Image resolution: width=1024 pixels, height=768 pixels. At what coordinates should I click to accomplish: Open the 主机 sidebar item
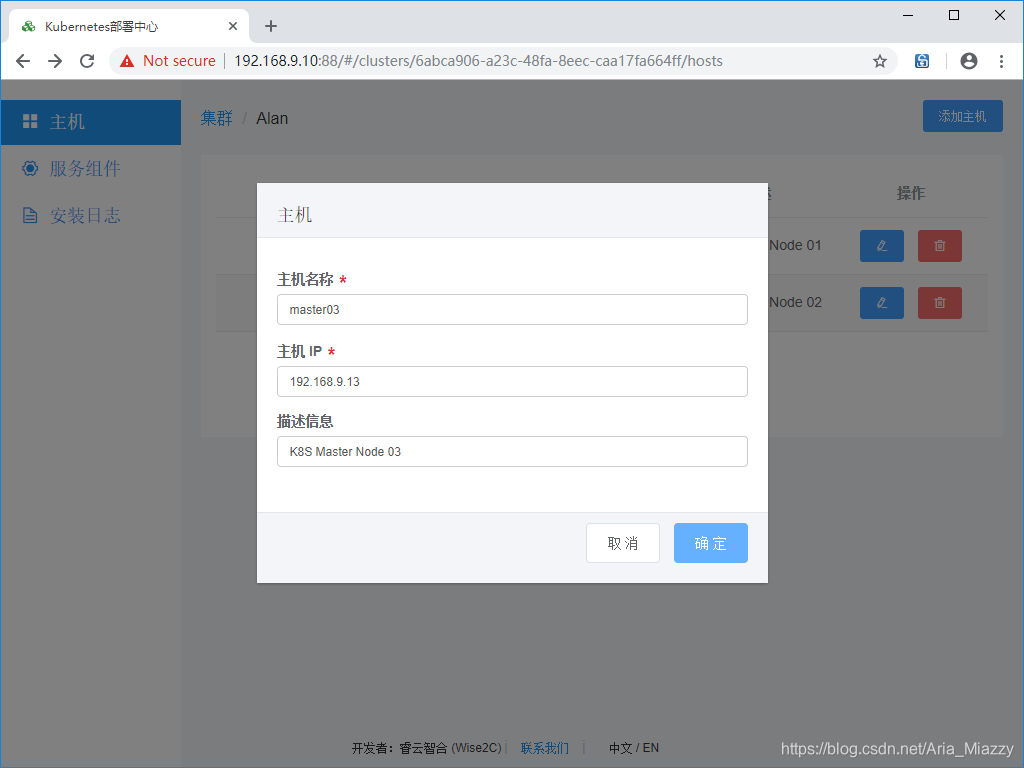91,122
